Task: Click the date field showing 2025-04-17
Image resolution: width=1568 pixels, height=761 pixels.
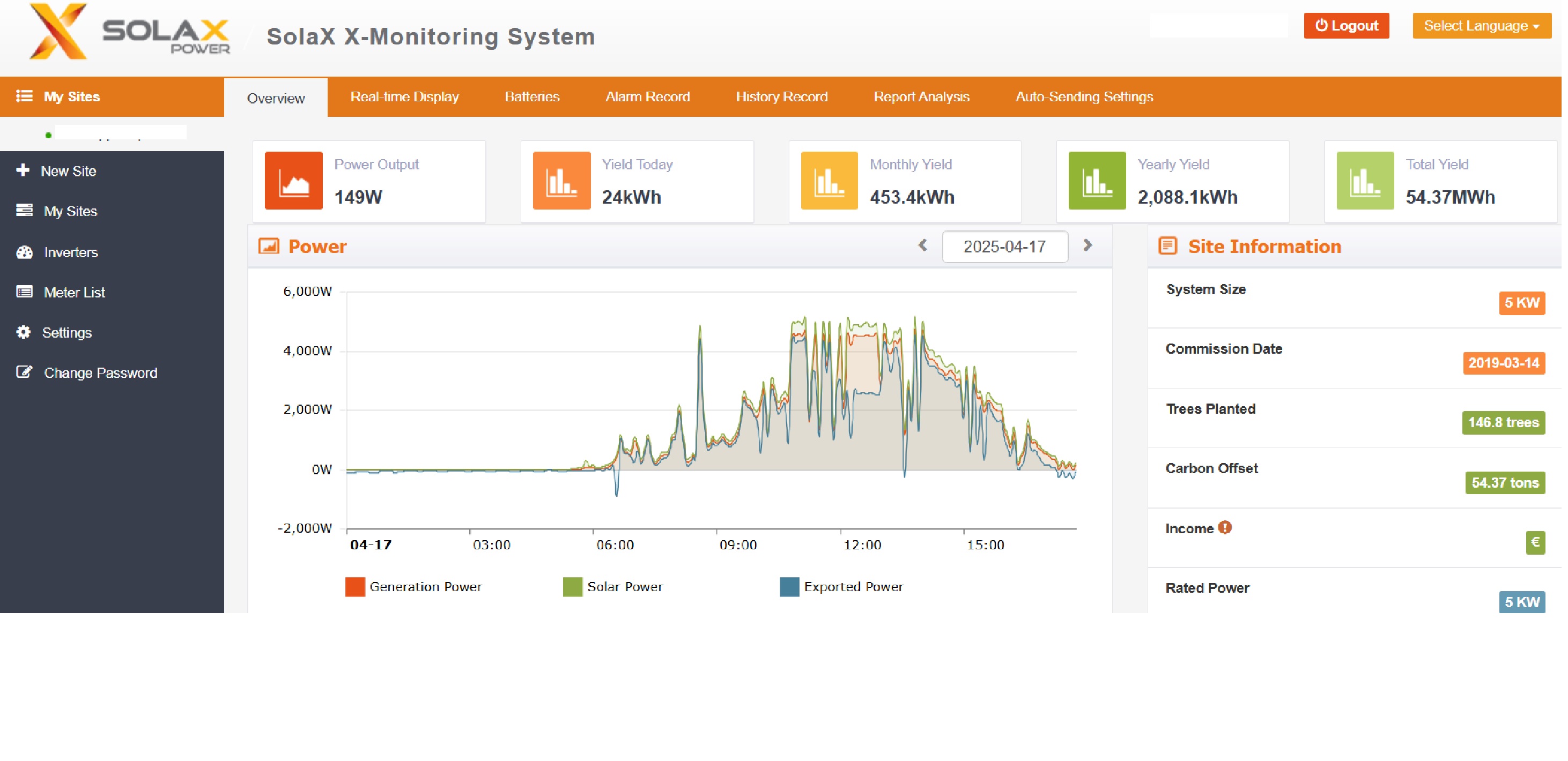Action: click(x=1004, y=247)
